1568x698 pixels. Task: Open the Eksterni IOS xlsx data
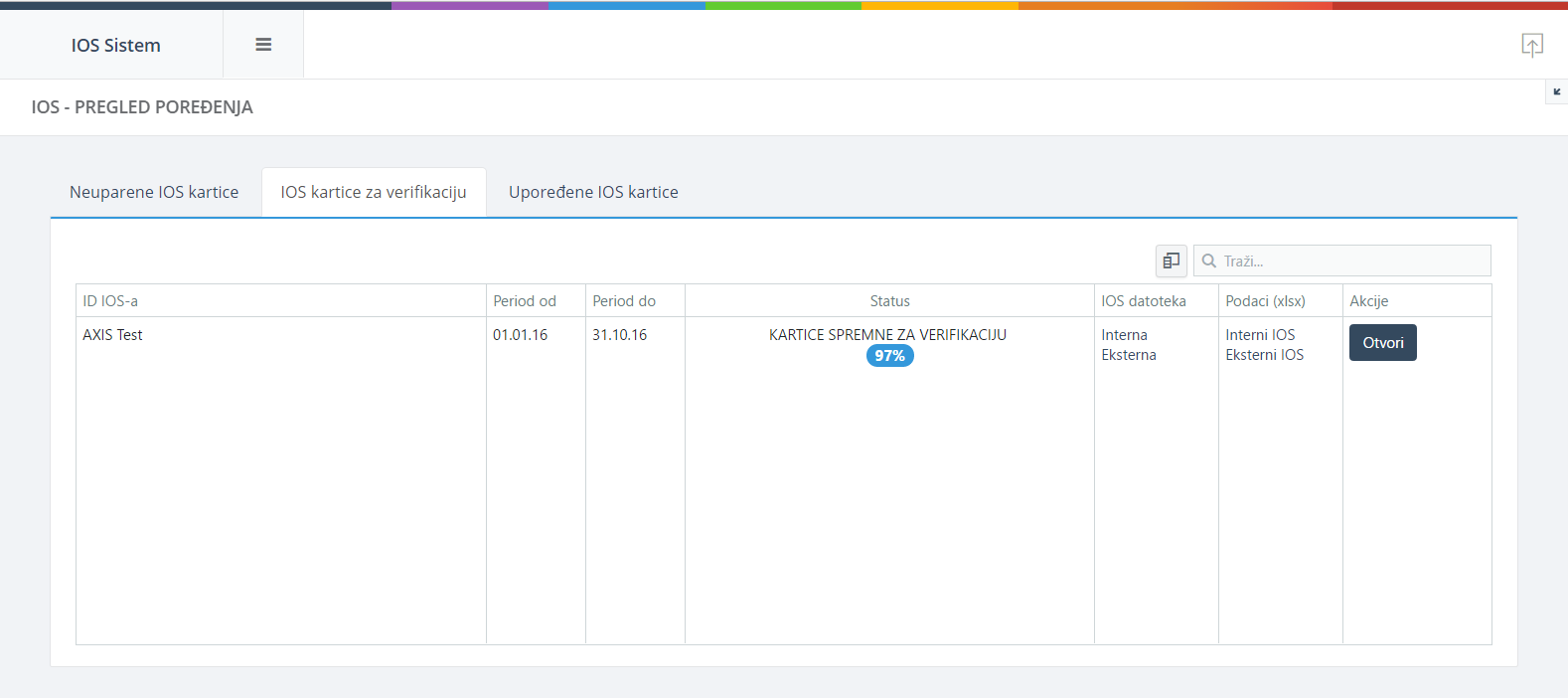(x=1264, y=355)
